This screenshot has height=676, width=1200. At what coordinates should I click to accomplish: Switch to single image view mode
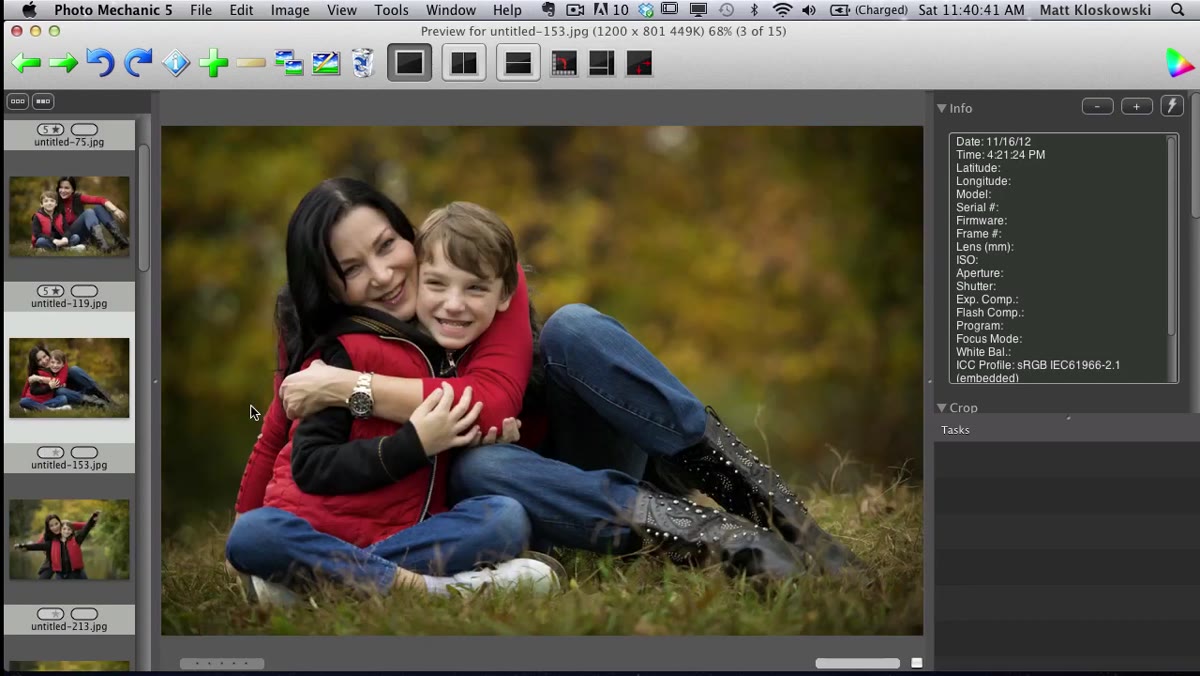[x=410, y=63]
